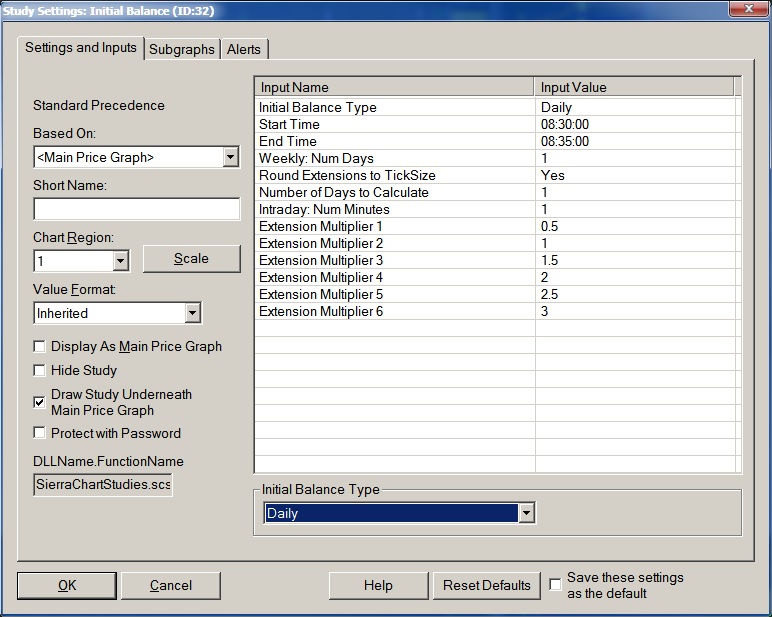Click the Input Name column header
The width and height of the screenshot is (772, 617).
[x=395, y=87]
